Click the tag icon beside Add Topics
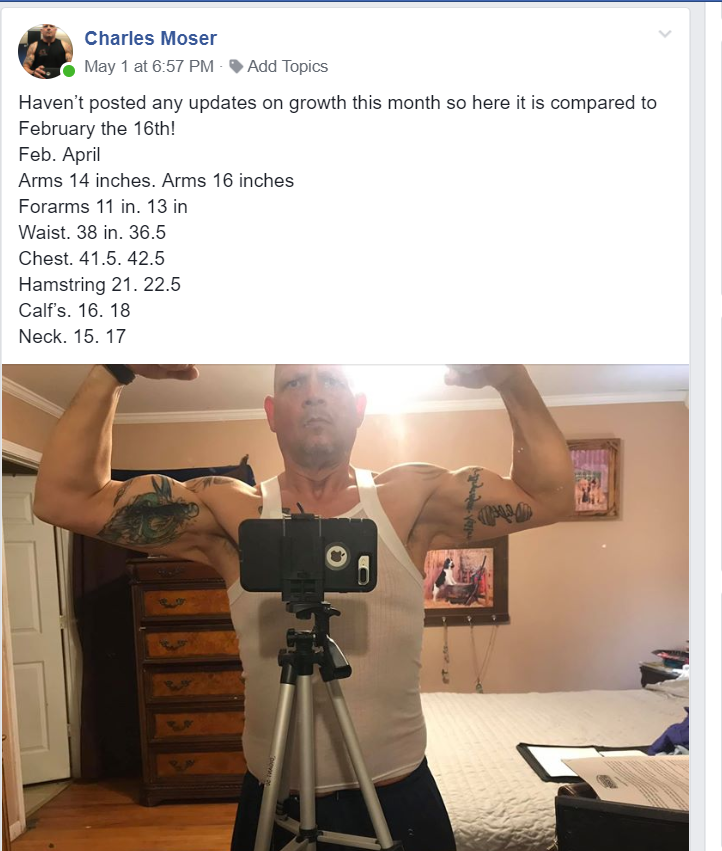Screen dimensions: 722x851 [x=236, y=66]
